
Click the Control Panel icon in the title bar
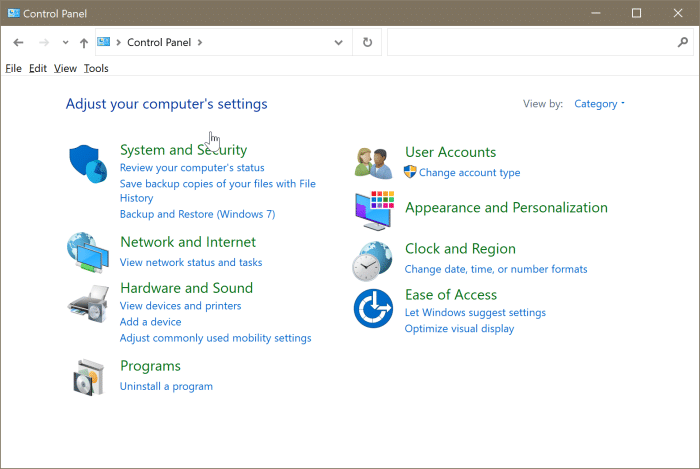pyautogui.click(x=14, y=13)
